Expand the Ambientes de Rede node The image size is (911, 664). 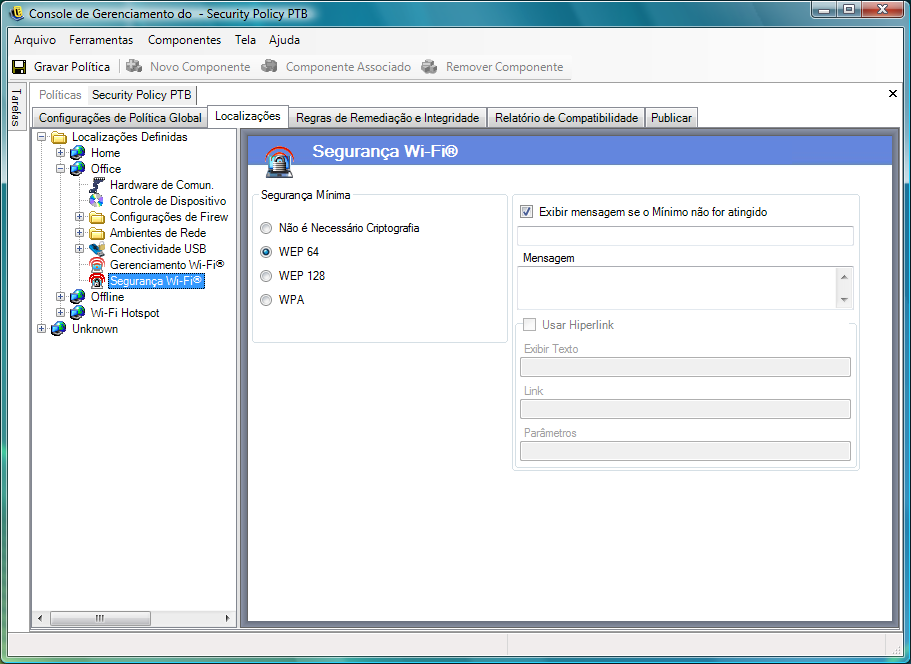click(x=80, y=233)
